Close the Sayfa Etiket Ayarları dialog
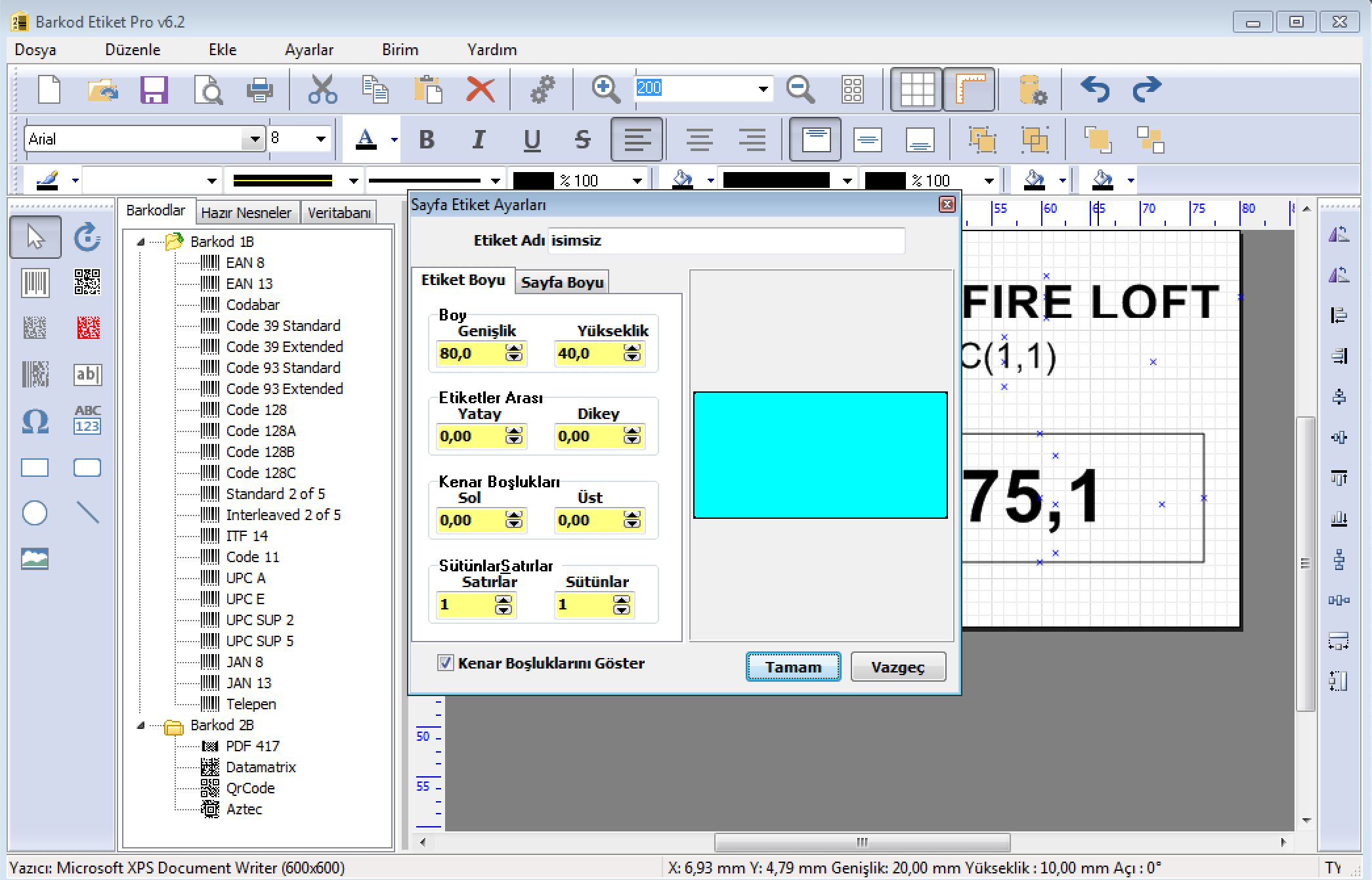1372x880 pixels. click(947, 205)
